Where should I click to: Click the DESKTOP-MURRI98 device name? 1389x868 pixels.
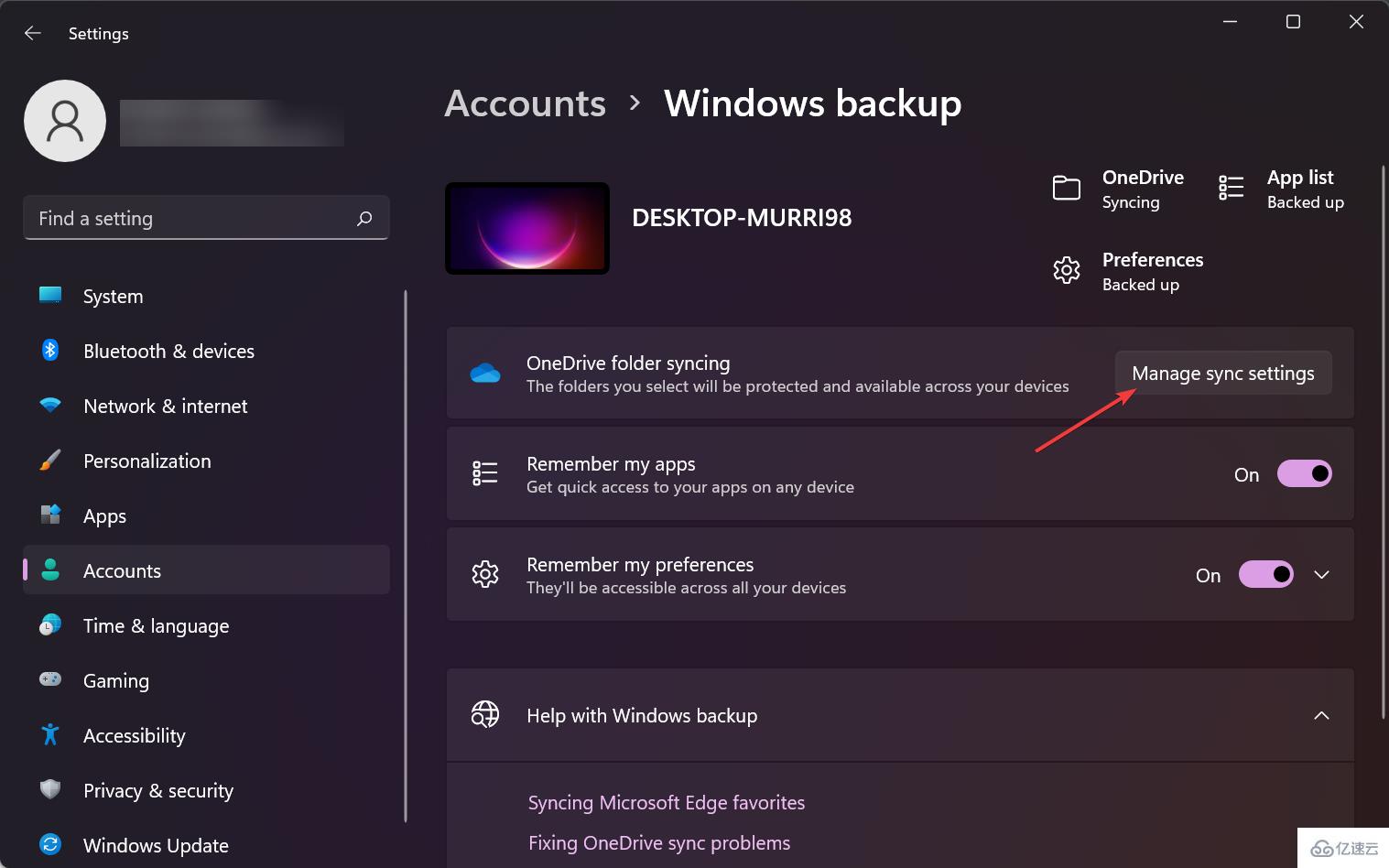[742, 218]
